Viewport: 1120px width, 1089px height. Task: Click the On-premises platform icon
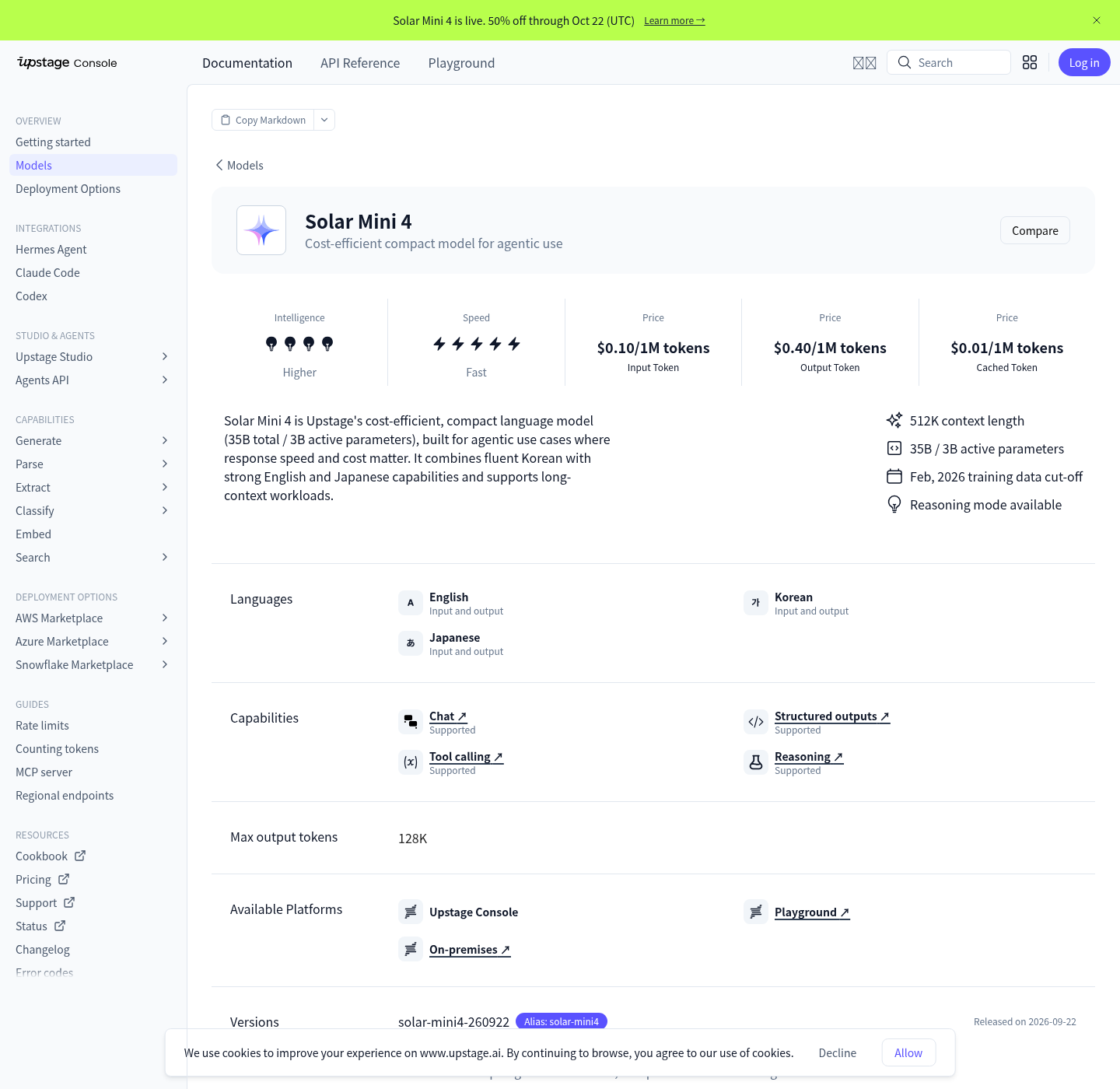point(411,949)
